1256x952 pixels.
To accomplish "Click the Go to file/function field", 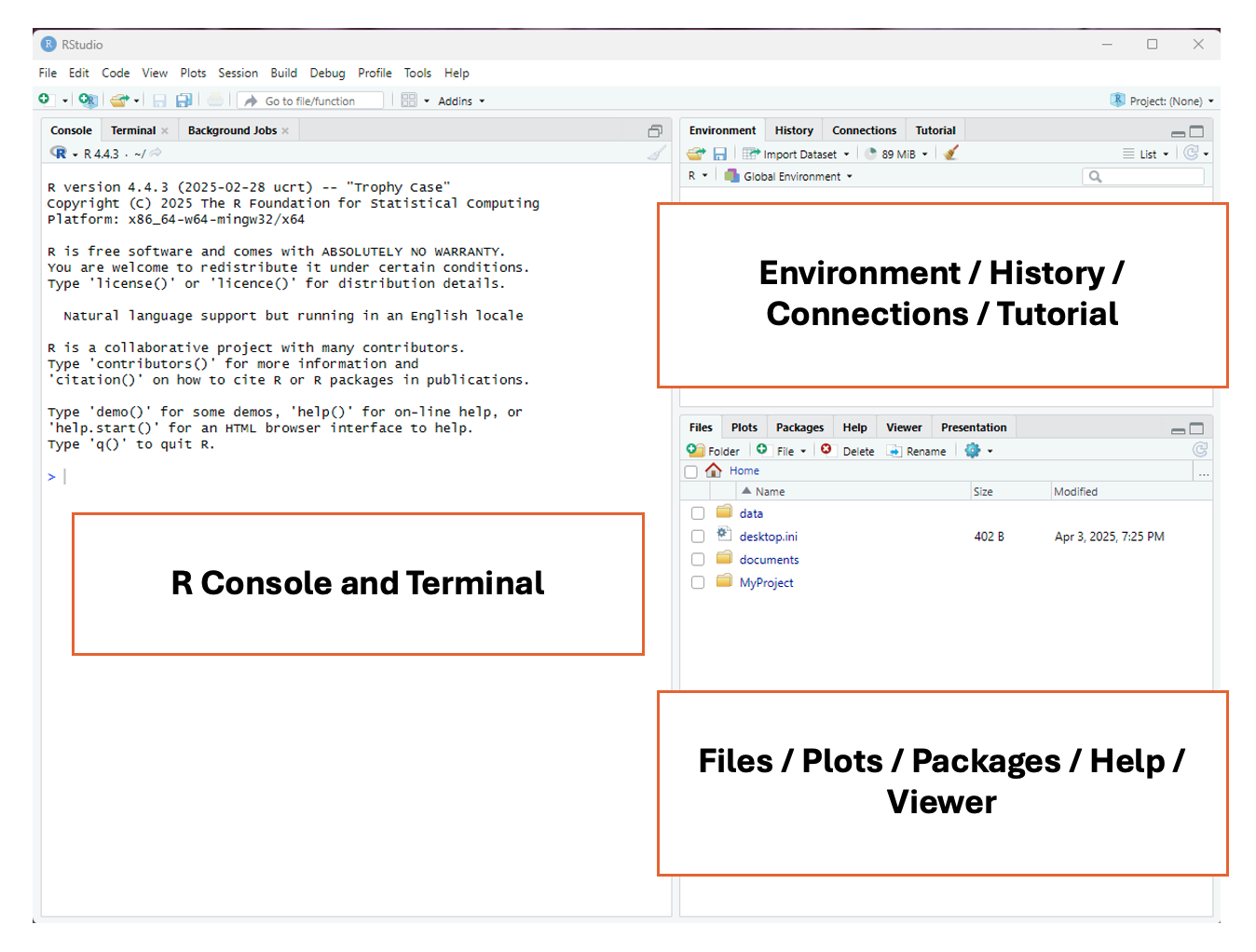I will [x=310, y=101].
